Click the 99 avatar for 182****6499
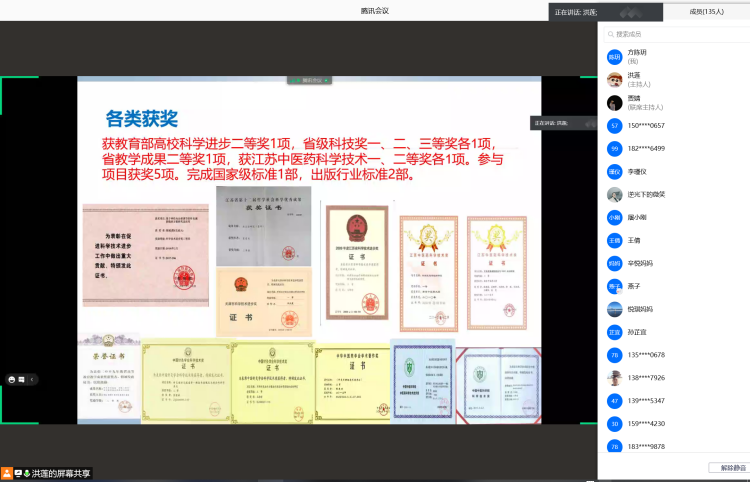Image resolution: width=750 pixels, height=482 pixels. [615, 149]
